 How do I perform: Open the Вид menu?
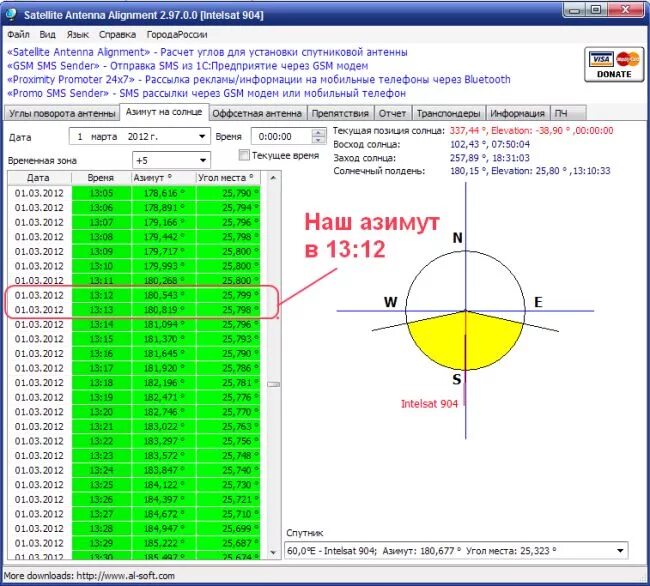47,34
